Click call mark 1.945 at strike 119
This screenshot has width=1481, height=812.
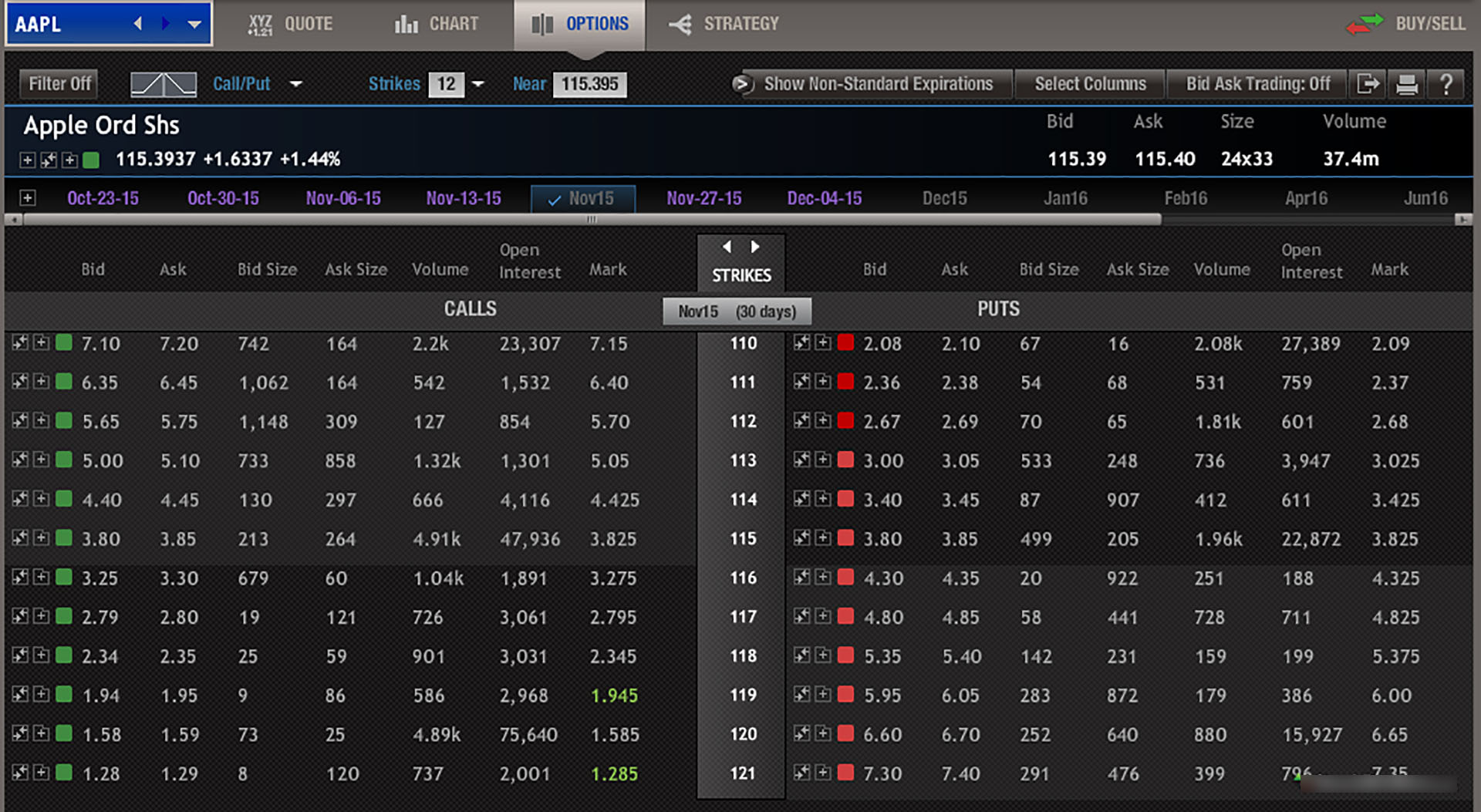click(614, 696)
